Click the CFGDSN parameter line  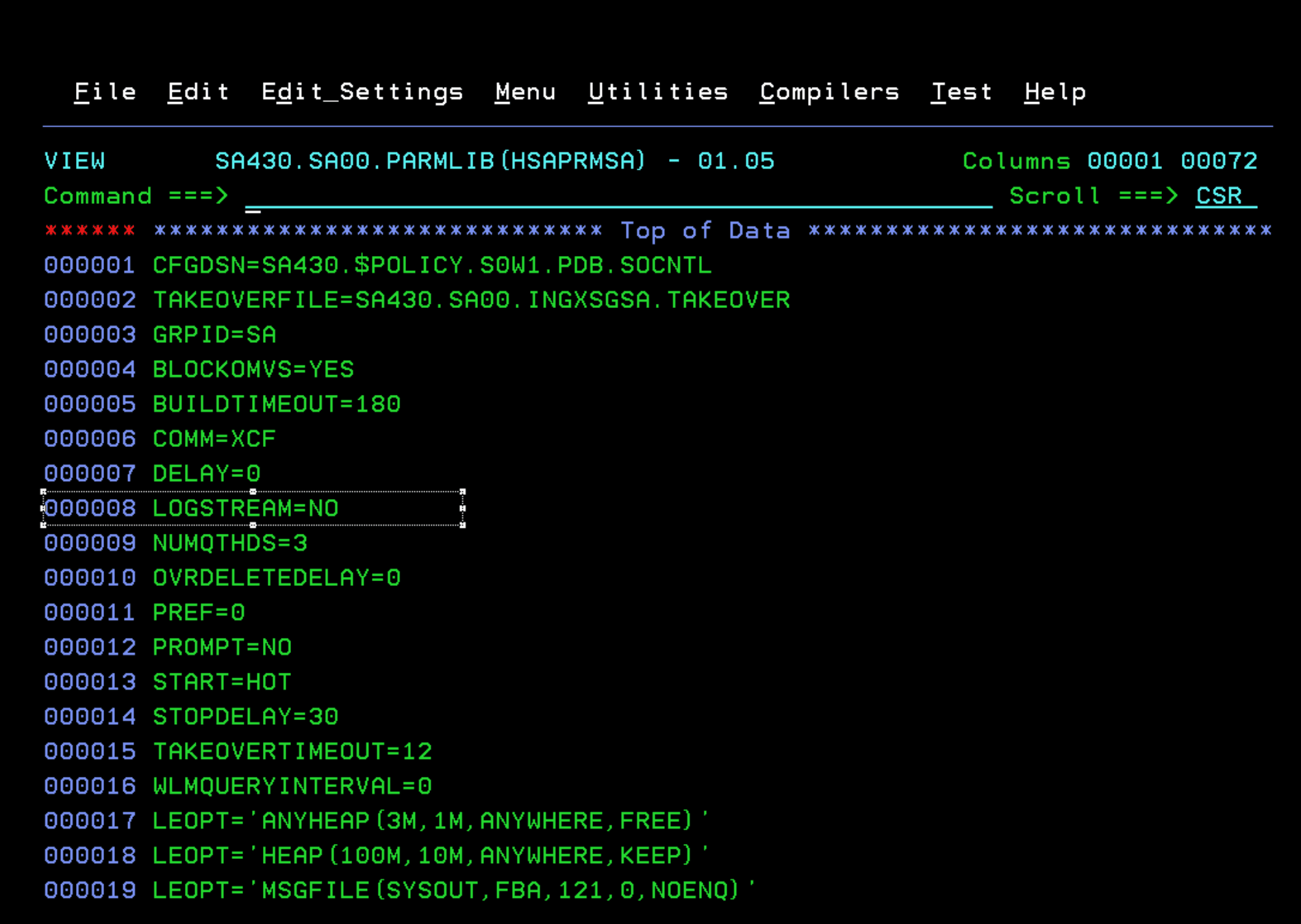pyautogui.click(x=431, y=265)
